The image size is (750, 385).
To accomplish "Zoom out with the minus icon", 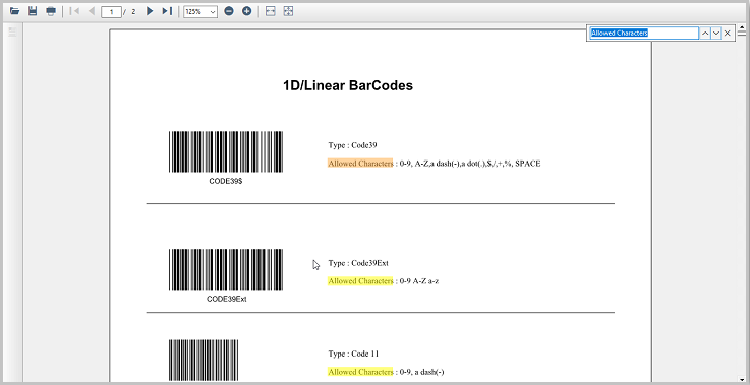I will [x=229, y=11].
